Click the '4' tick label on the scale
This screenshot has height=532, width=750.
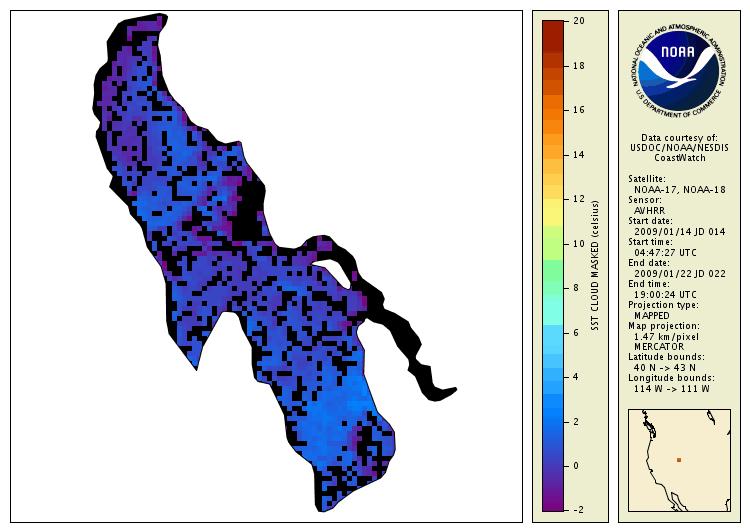coord(576,377)
